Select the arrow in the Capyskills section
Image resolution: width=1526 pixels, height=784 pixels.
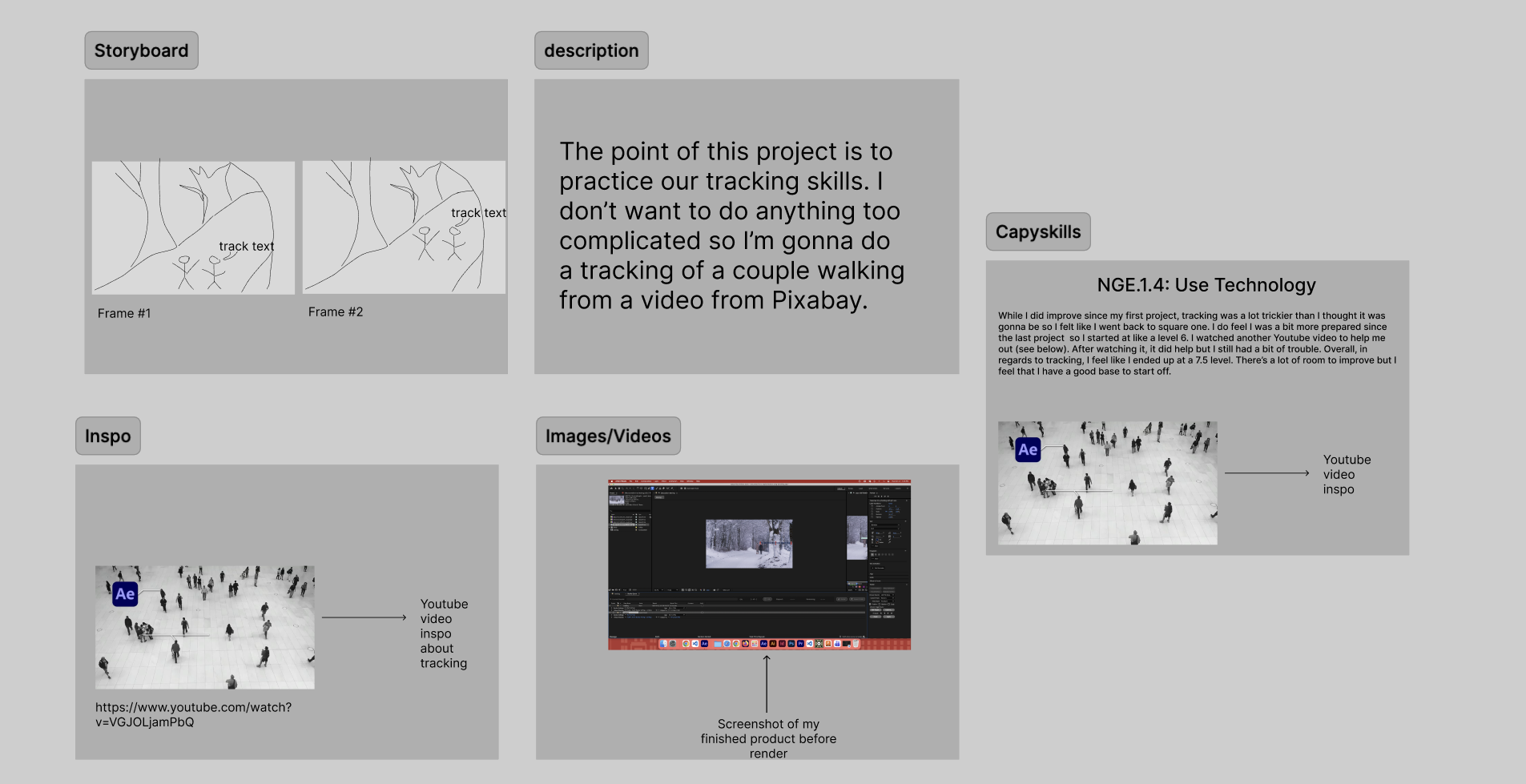click(1266, 473)
